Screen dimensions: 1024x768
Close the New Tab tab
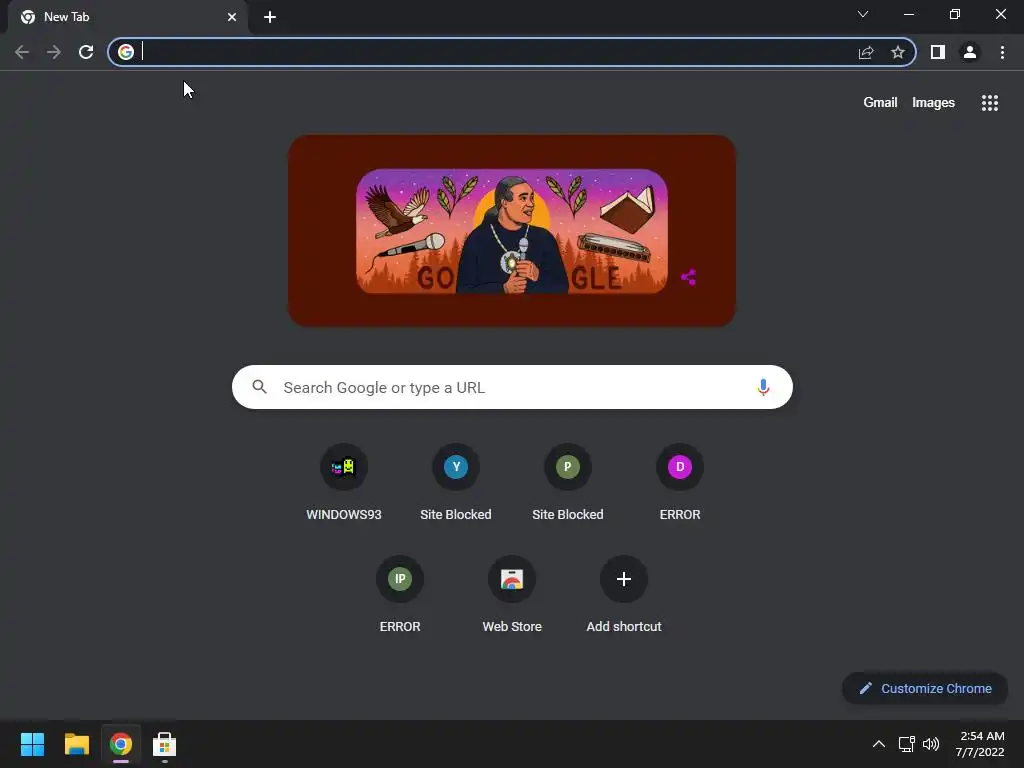pos(232,17)
